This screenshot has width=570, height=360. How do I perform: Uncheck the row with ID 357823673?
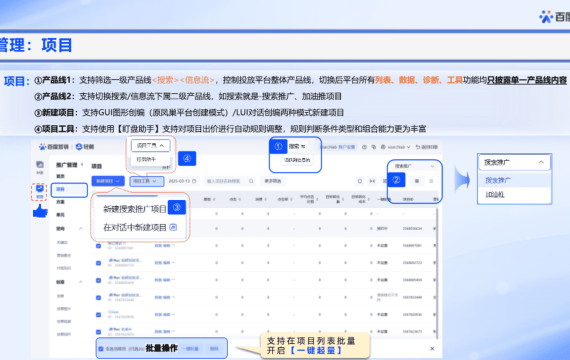pos(99,332)
